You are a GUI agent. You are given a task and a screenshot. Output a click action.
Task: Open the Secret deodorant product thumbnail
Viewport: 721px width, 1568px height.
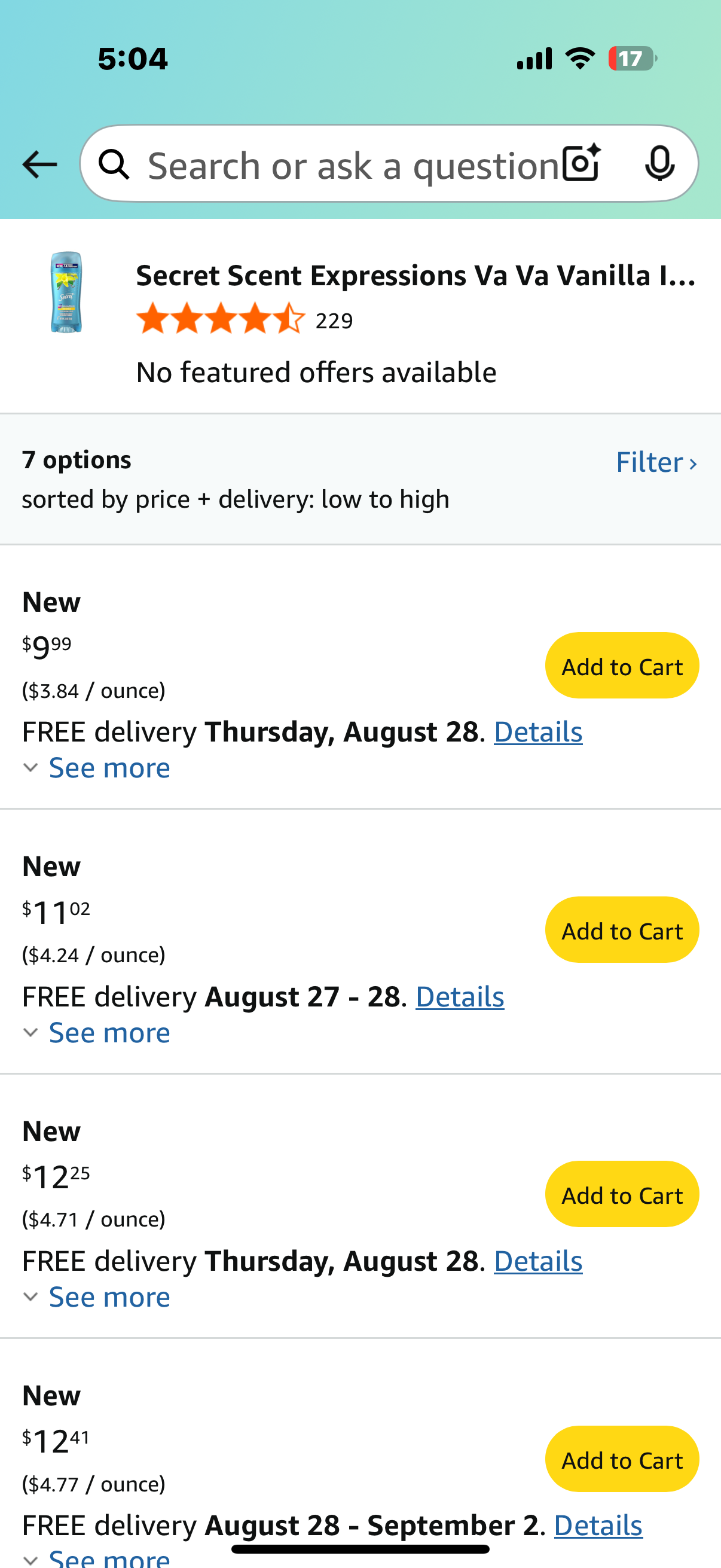pyautogui.click(x=66, y=292)
